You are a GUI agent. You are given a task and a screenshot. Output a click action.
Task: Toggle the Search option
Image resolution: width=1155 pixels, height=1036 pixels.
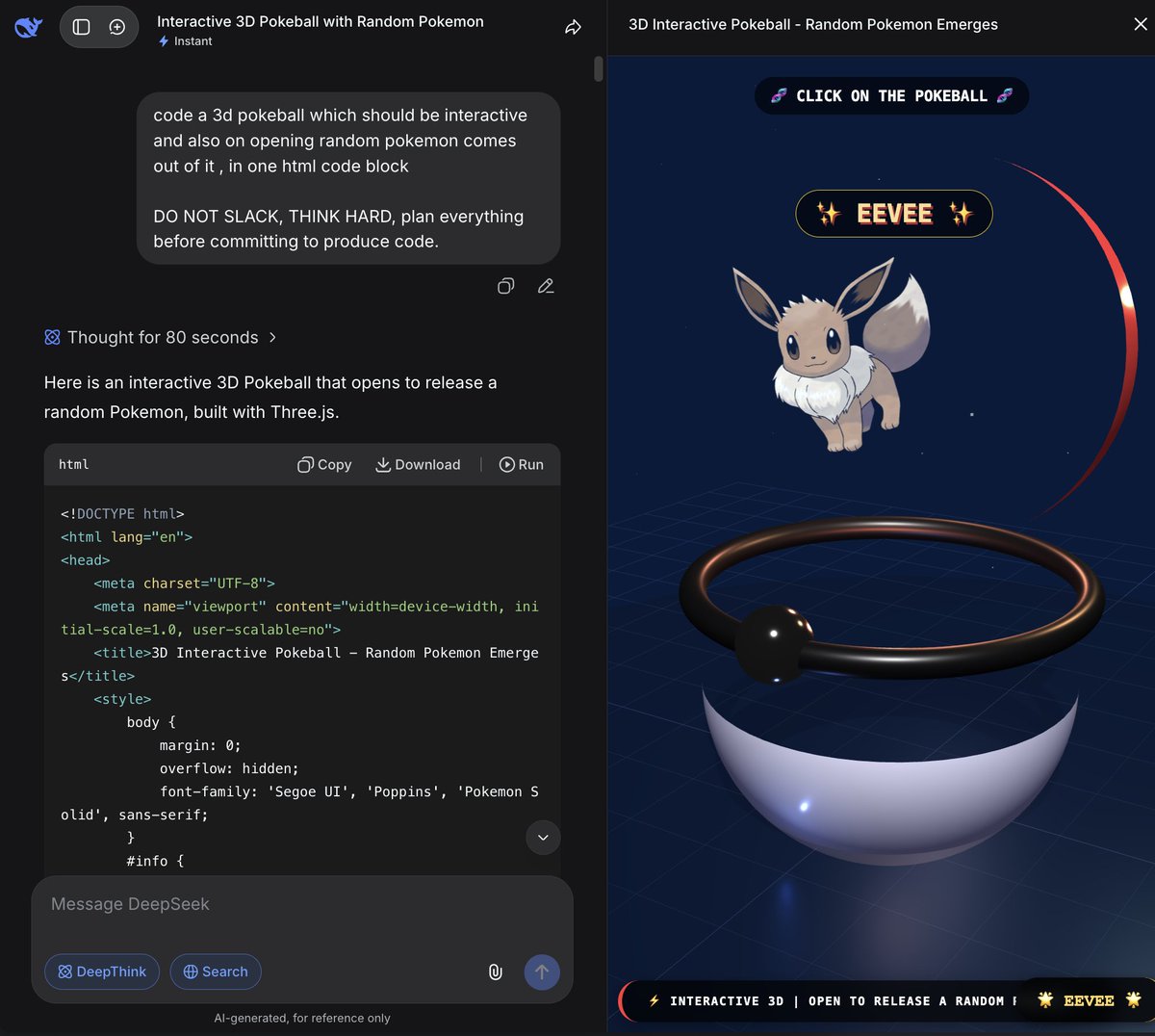coord(216,971)
